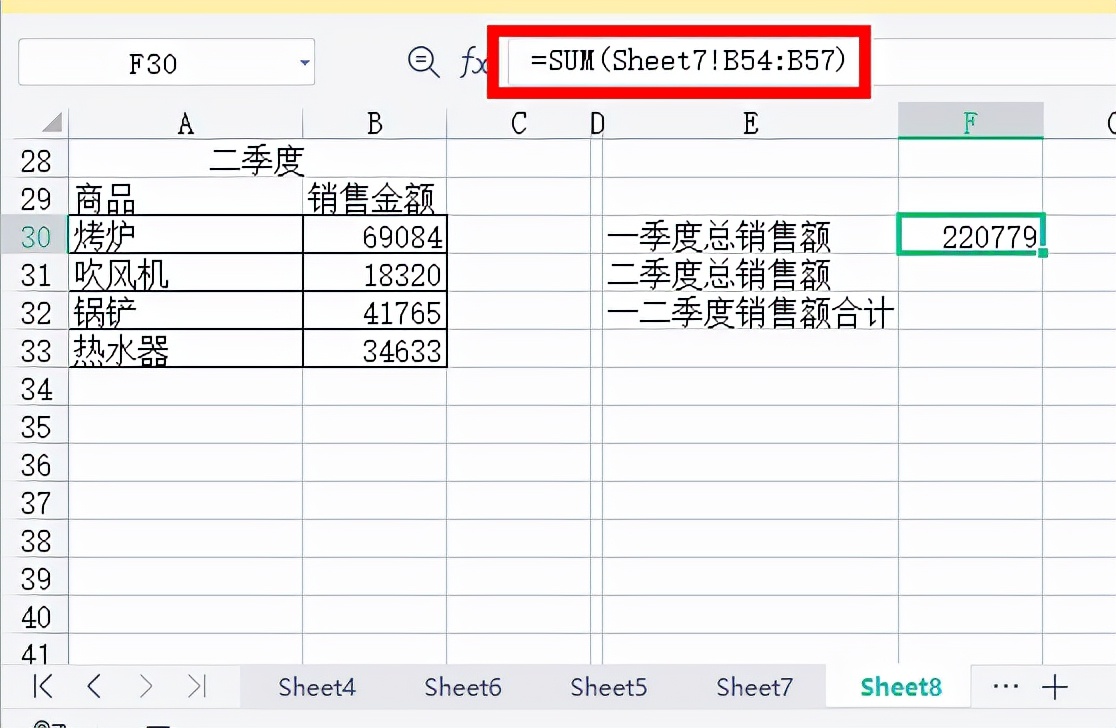Open the Name Box dropdown arrow
Screen dimensions: 1116x728
(x=303, y=62)
